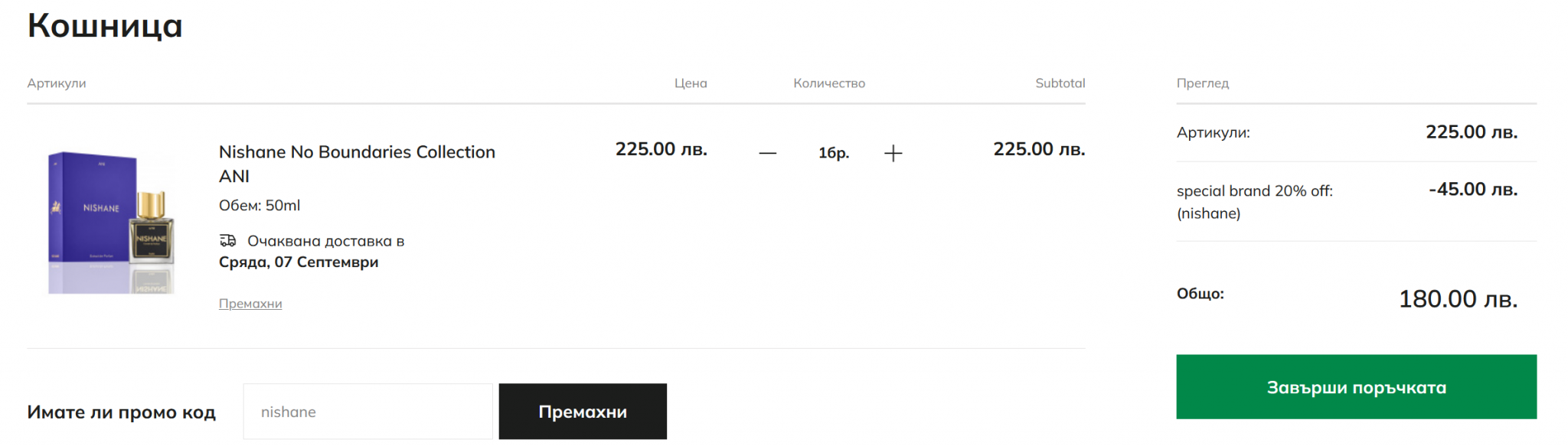Open the Nishane No Boundaries Collection ANI link
1568x446 pixels.
pos(357,163)
